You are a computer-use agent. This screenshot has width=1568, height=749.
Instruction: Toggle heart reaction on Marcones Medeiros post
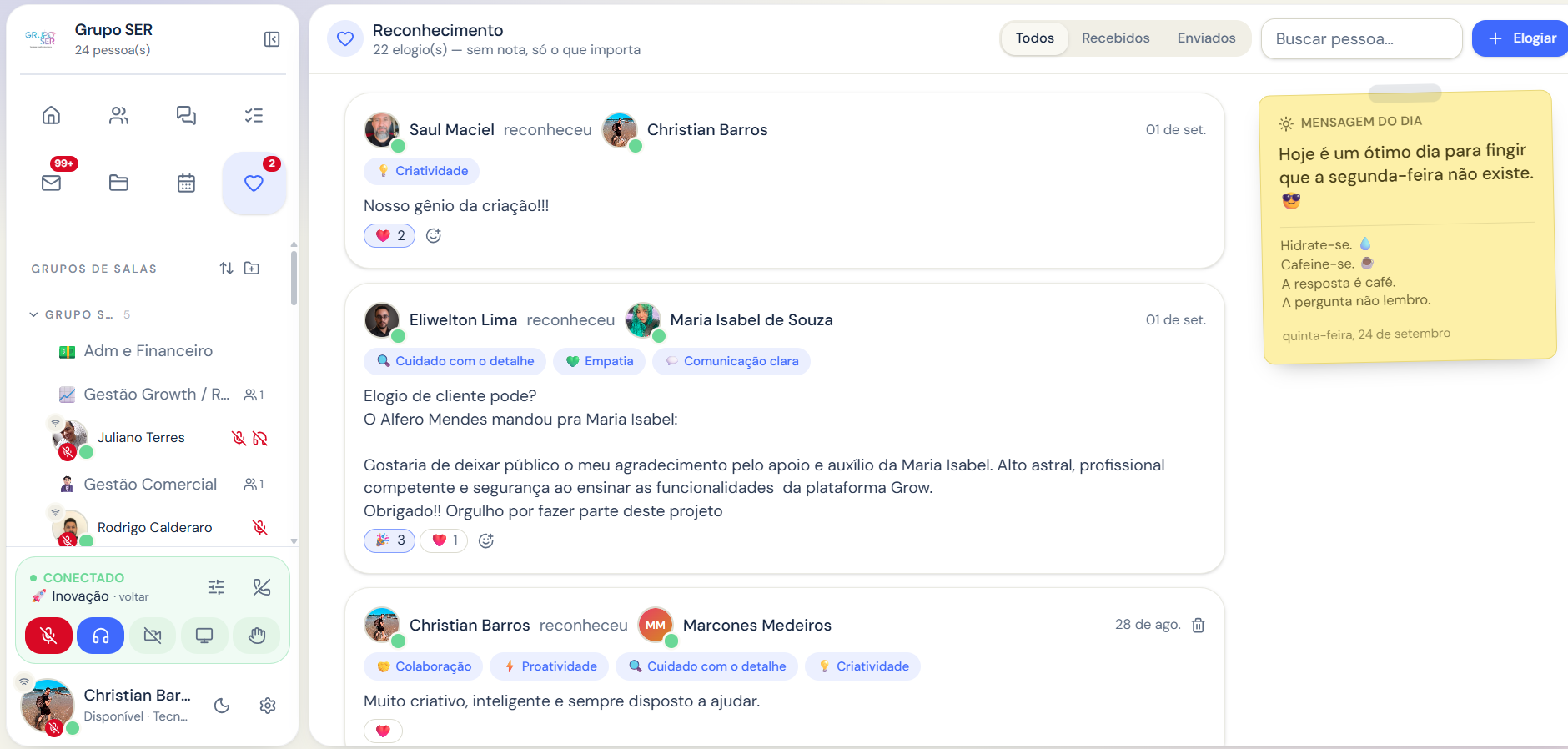tap(384, 731)
